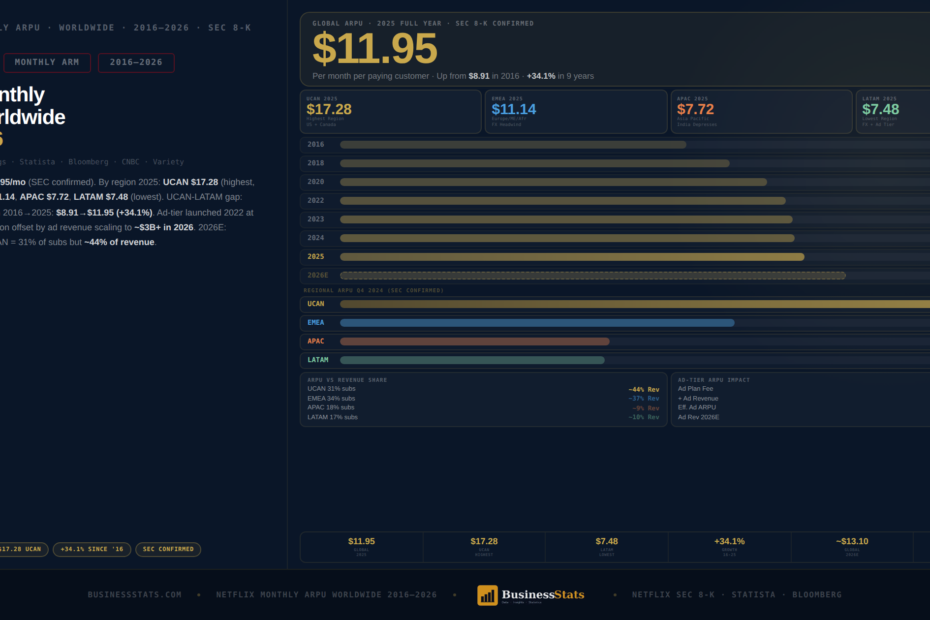
Task: Open the APAC 2025 $7.72 card
Action: pos(762,112)
